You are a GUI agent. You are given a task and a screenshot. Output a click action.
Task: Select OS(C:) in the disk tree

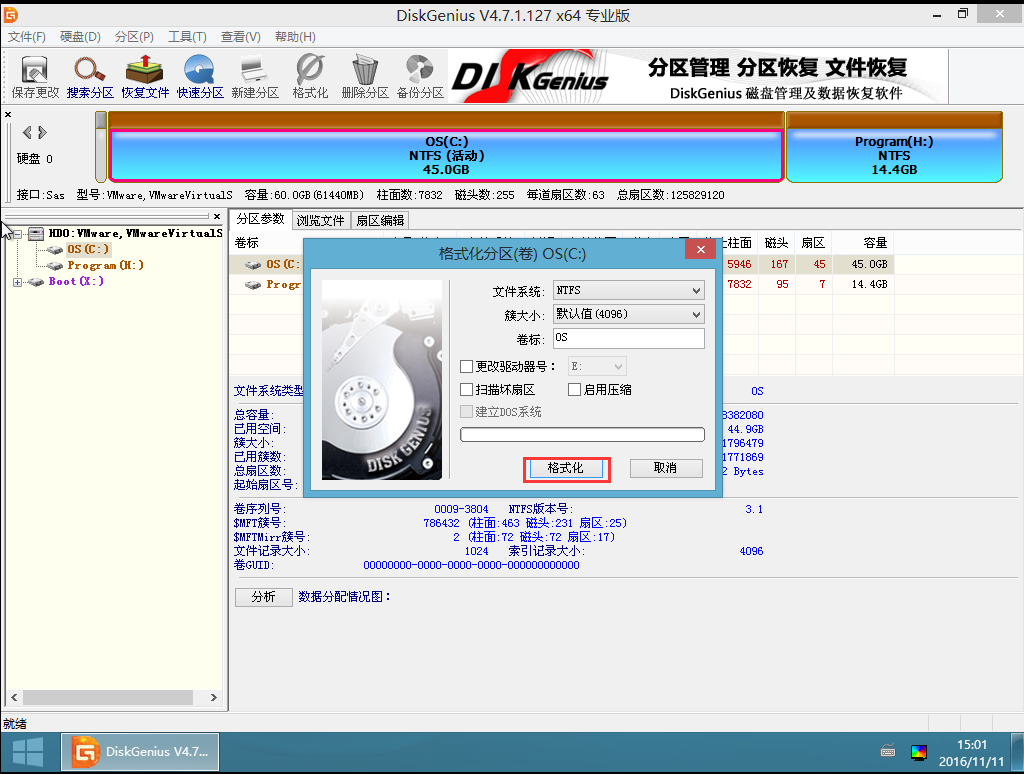tap(88, 249)
